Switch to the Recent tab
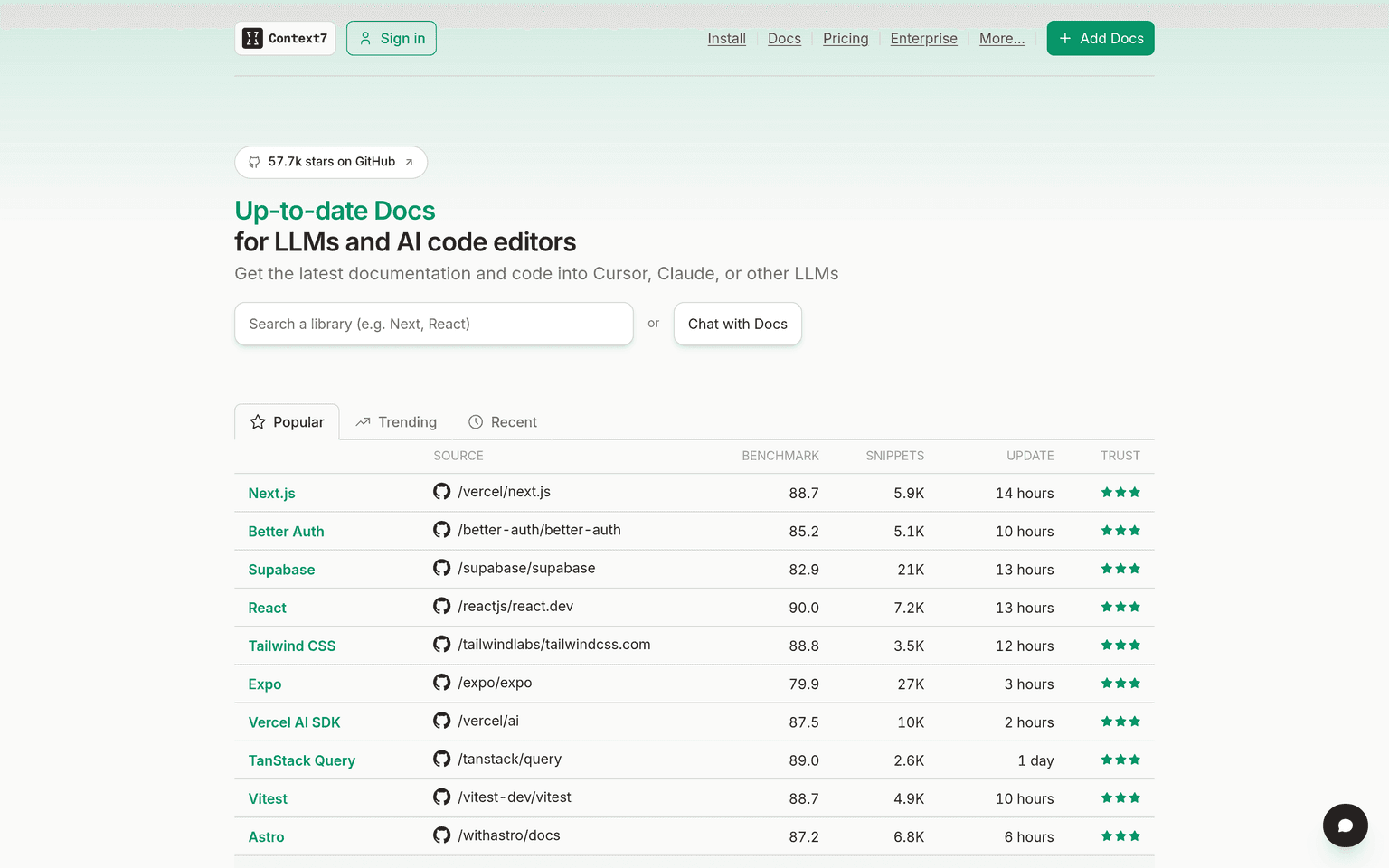This screenshot has height=868, width=1389. [503, 422]
